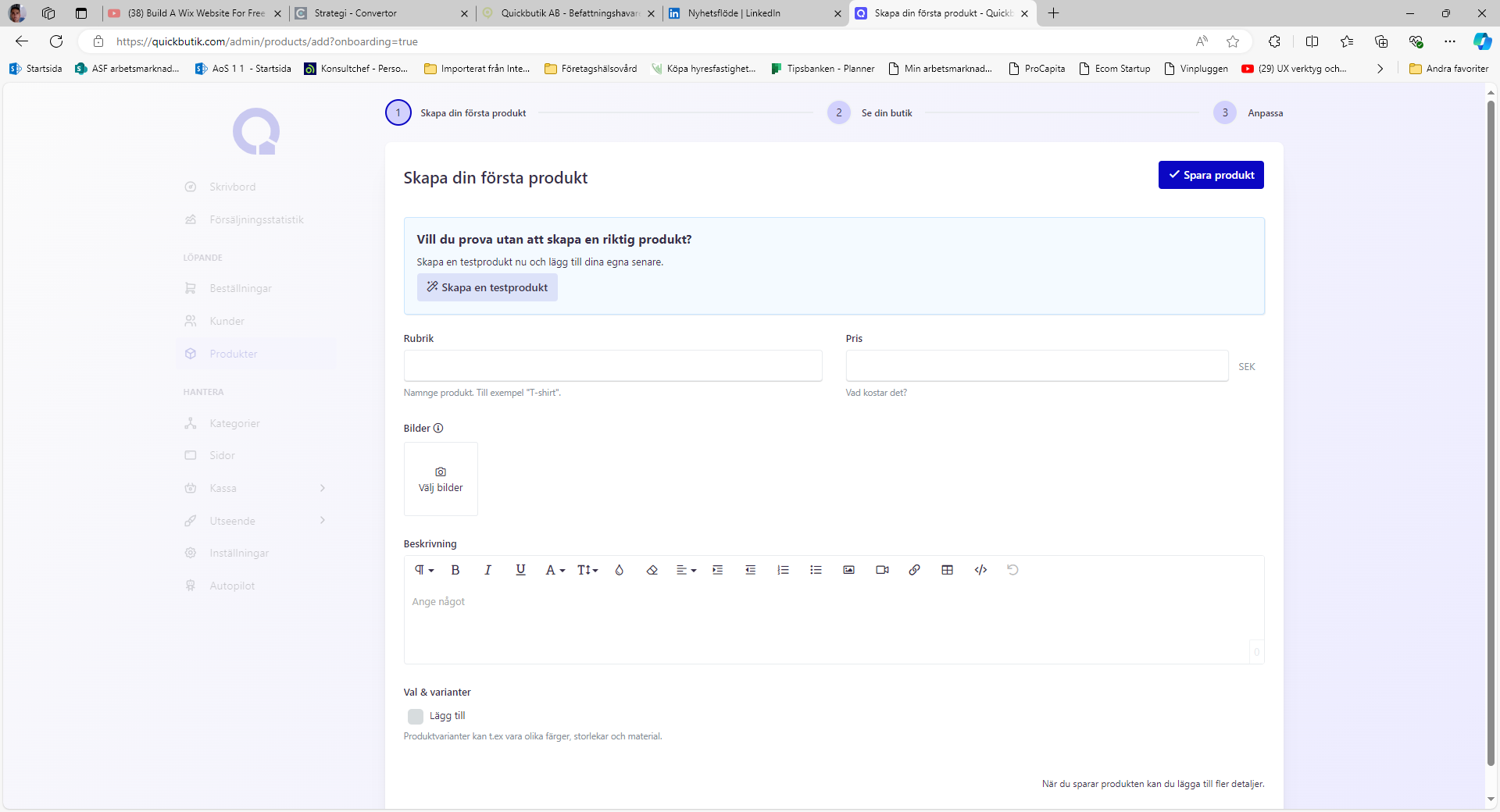The image size is (1500, 812).
Task: Expand the Kassa sidebar menu
Action: click(323, 488)
